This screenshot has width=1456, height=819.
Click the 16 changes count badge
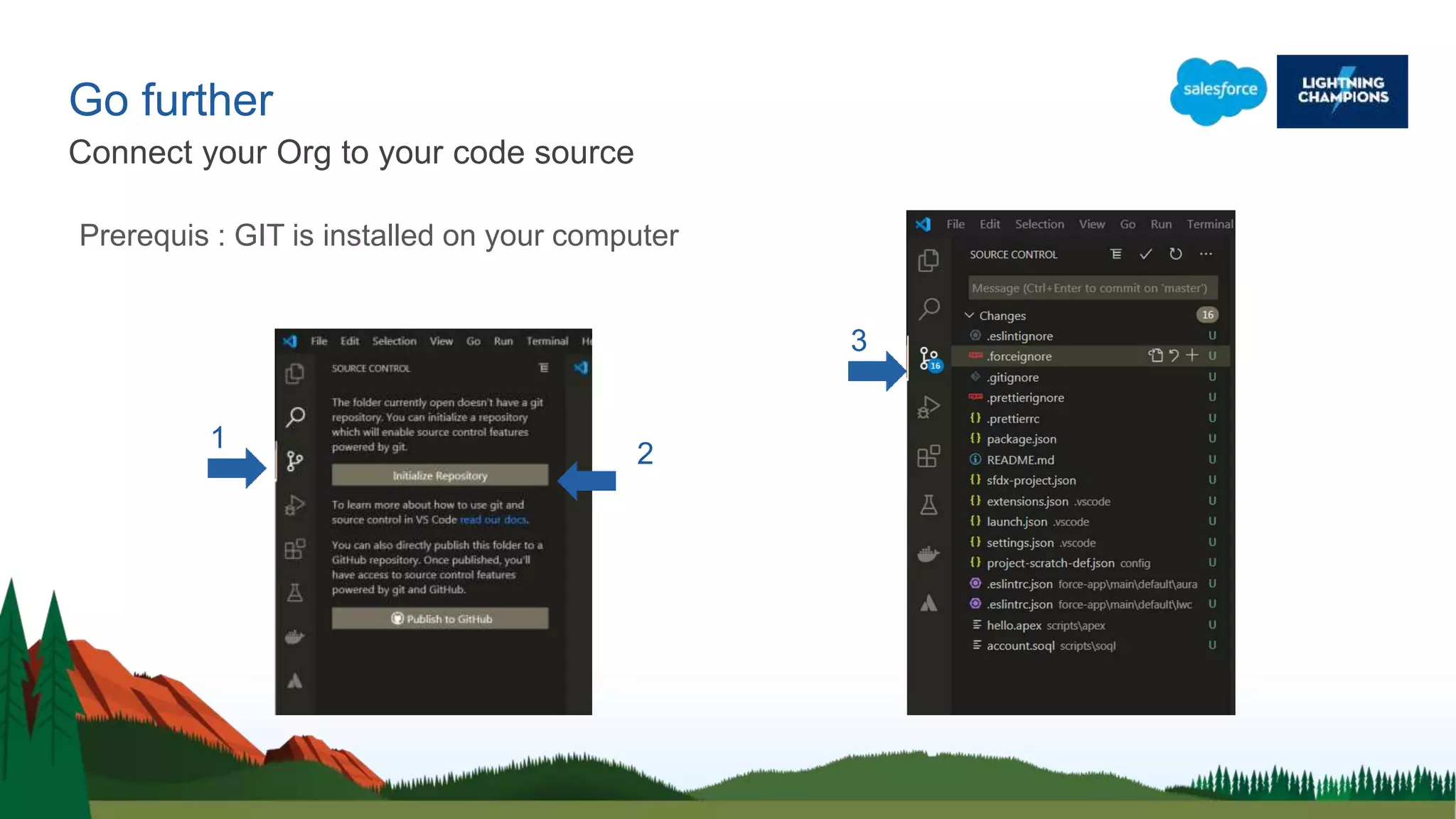pos(1207,314)
